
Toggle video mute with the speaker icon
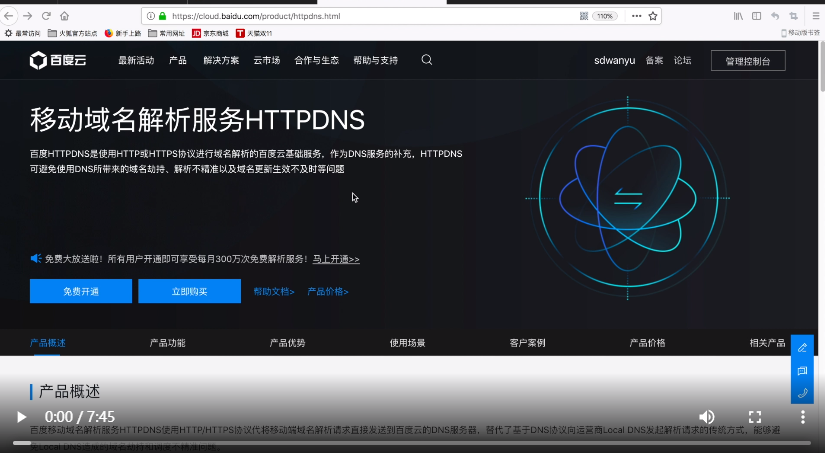tap(707, 417)
